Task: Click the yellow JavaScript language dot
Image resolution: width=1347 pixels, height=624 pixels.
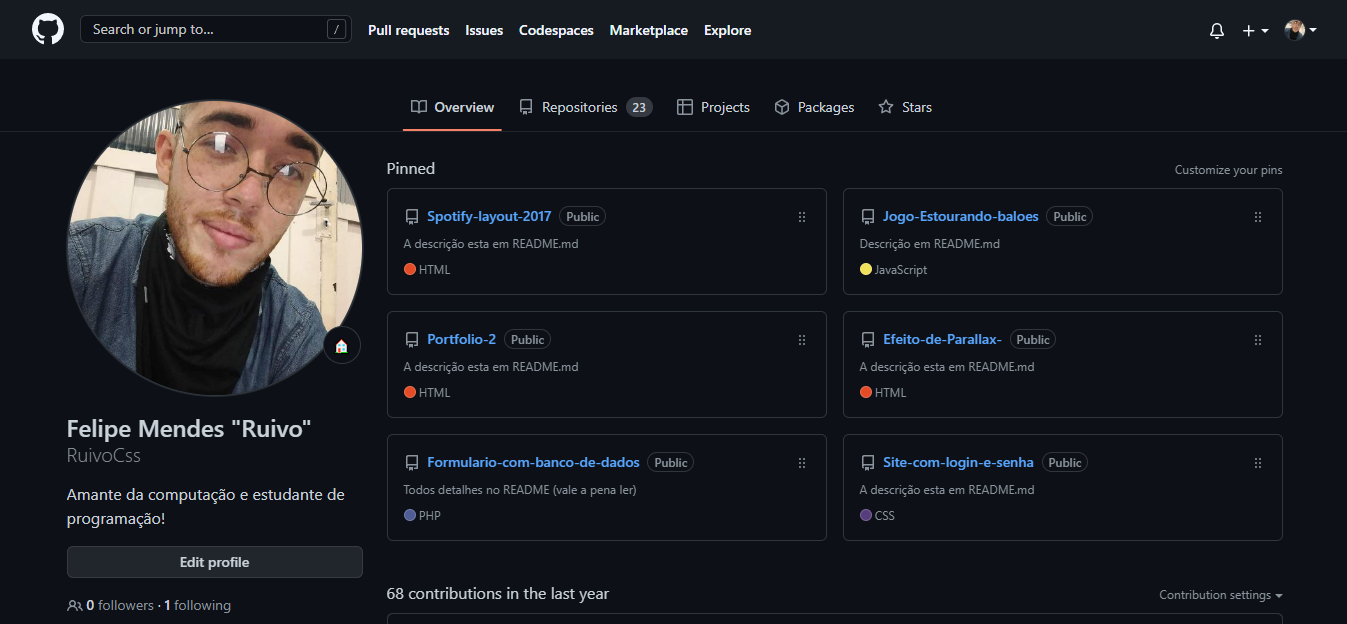Action: tap(866, 269)
